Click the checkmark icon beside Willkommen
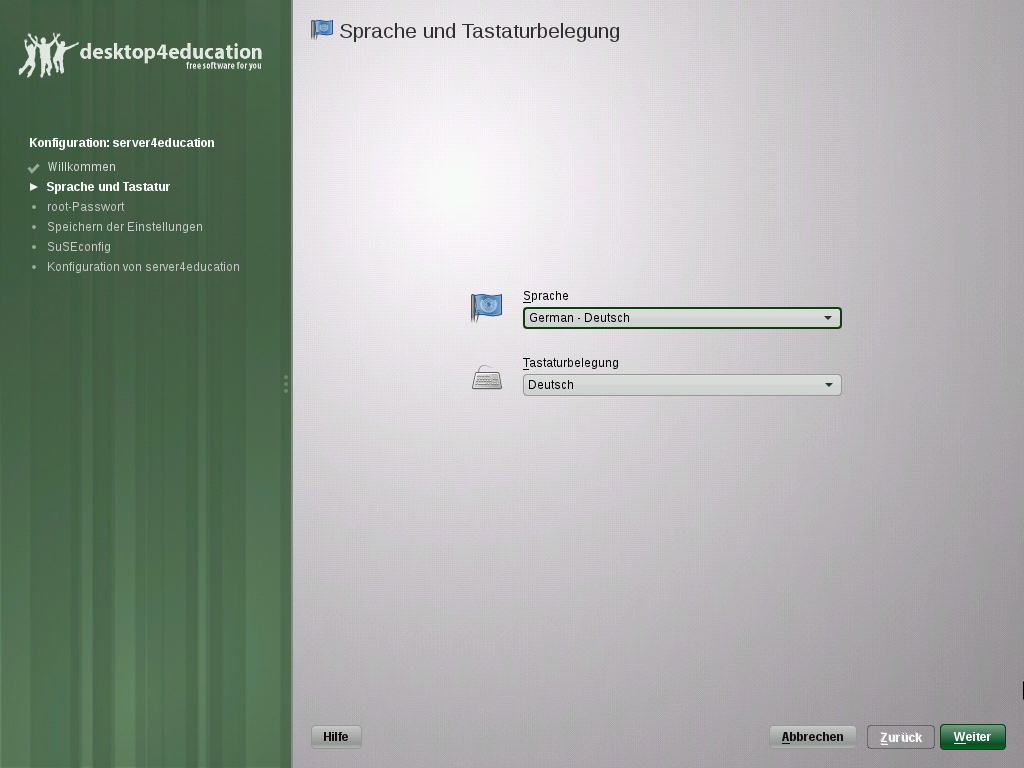Image resolution: width=1024 pixels, height=768 pixels. (34, 168)
